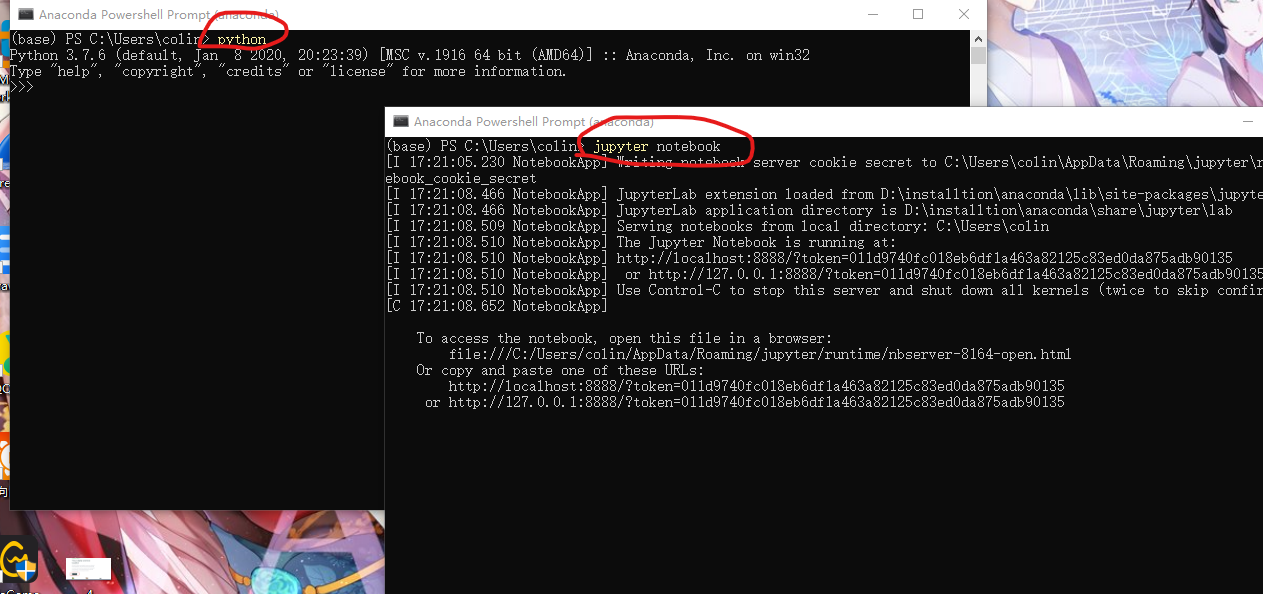This screenshot has height=594, width=1263.
Task: Click scrollbar up arrow in python window
Action: pos(978,38)
